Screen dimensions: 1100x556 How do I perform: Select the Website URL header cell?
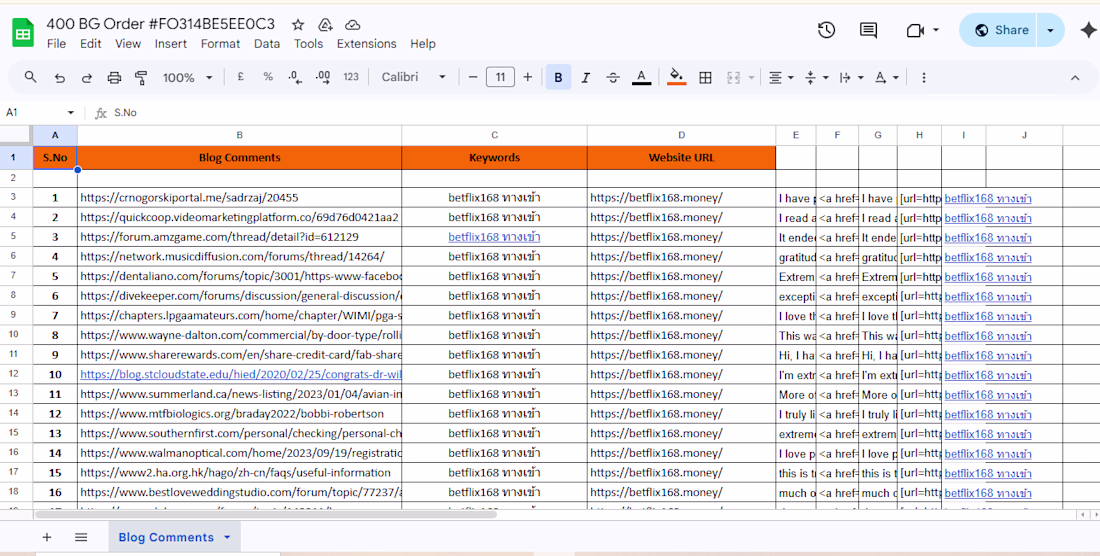pyautogui.click(x=681, y=158)
